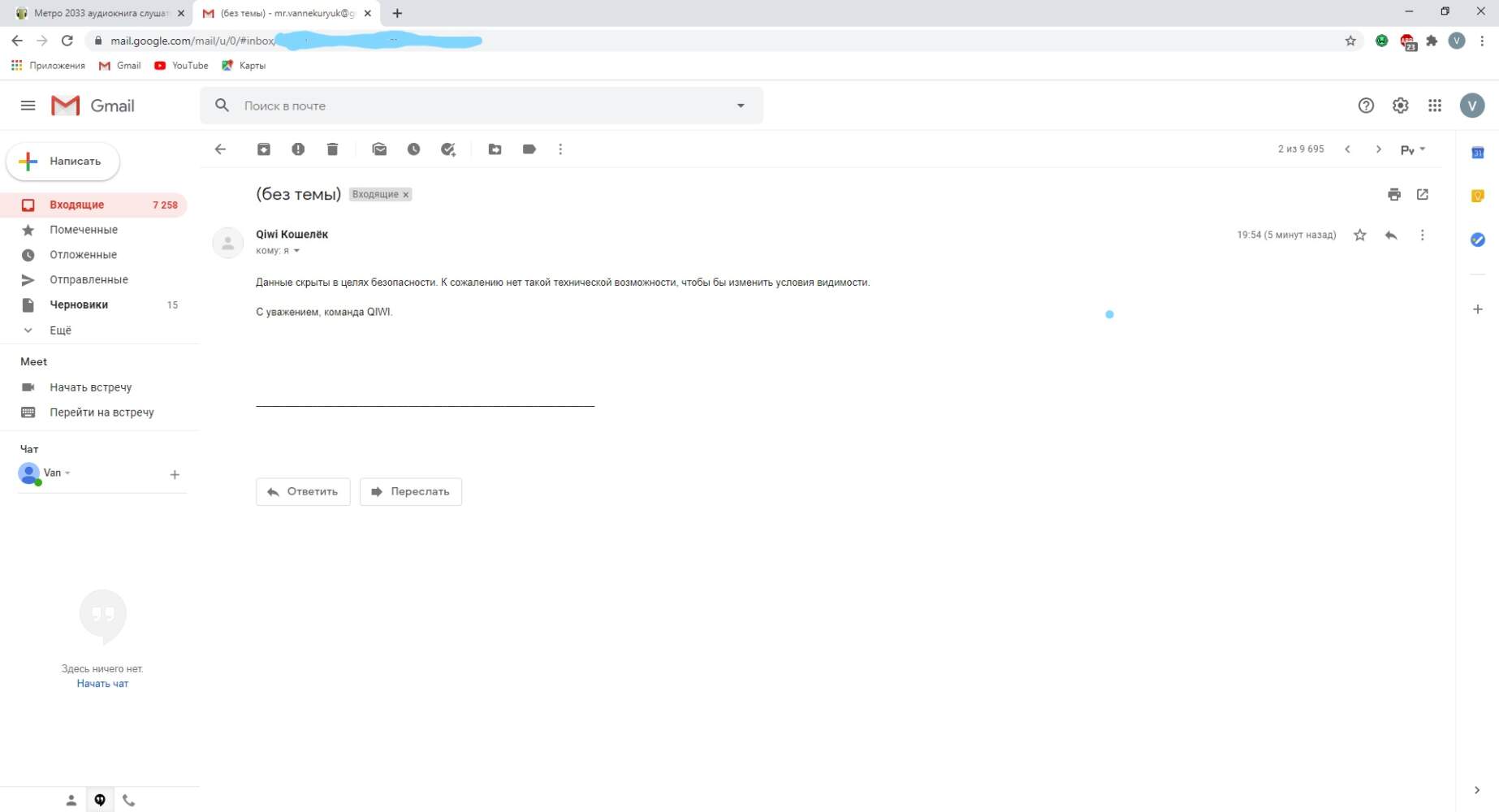Archive the open email

[x=264, y=149]
